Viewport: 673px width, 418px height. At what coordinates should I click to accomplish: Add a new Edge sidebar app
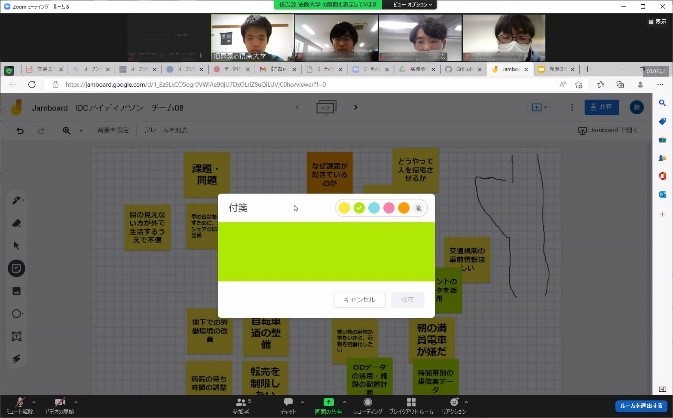click(662, 214)
